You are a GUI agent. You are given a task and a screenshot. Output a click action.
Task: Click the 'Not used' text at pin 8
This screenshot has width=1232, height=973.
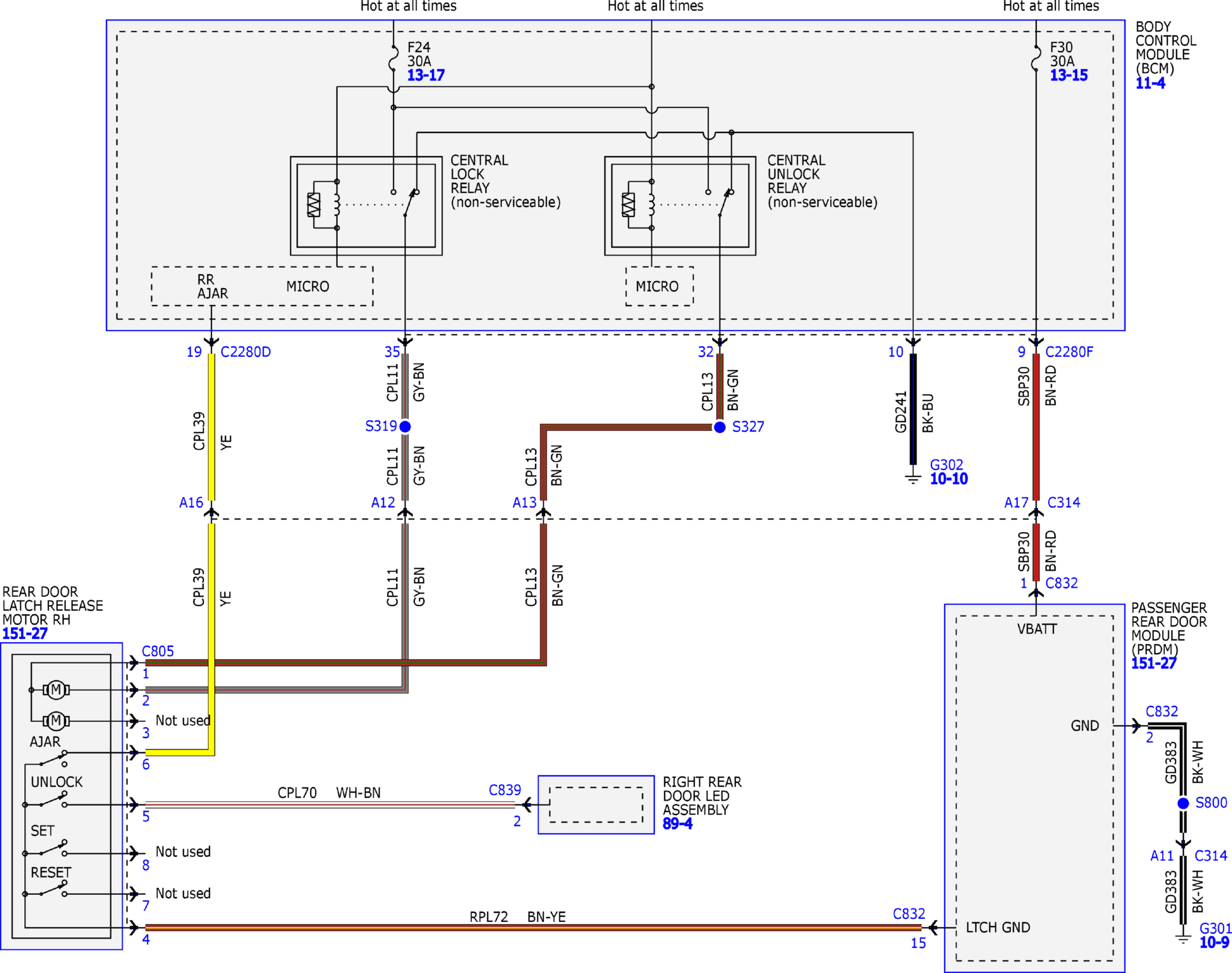point(183,852)
